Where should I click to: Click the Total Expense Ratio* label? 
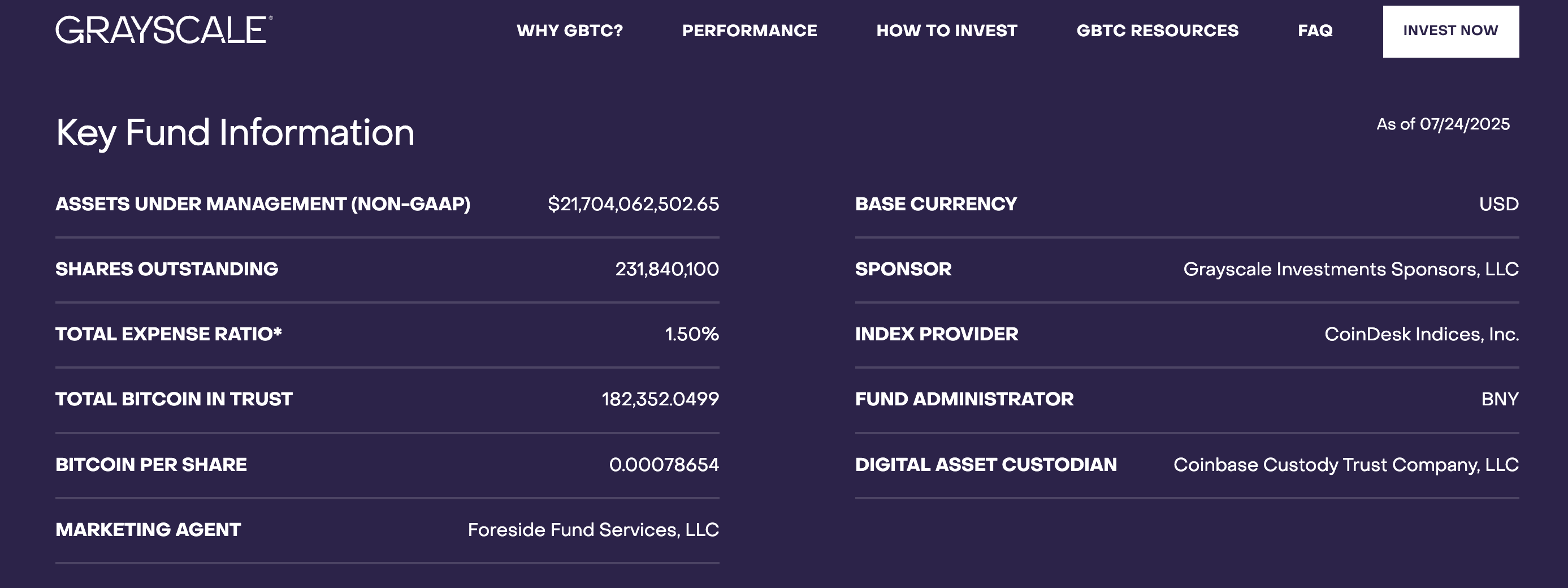coord(168,334)
